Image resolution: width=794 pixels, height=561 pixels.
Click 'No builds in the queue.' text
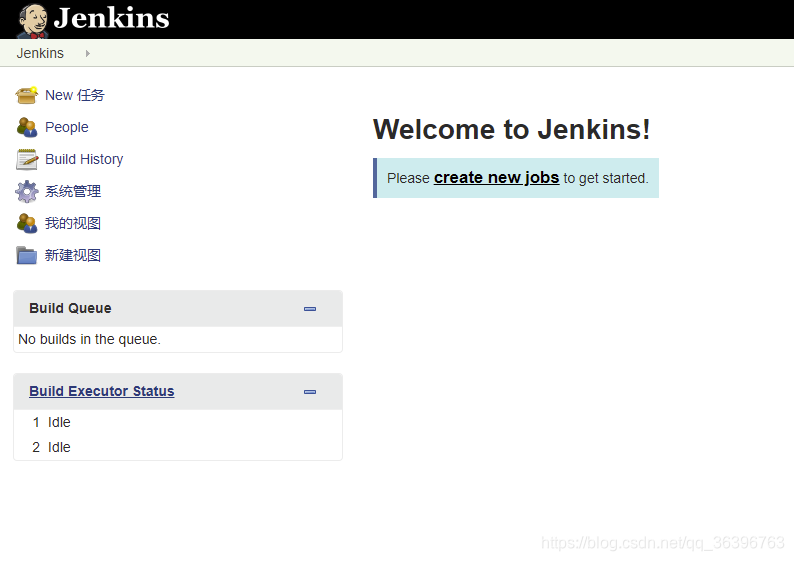click(x=90, y=339)
